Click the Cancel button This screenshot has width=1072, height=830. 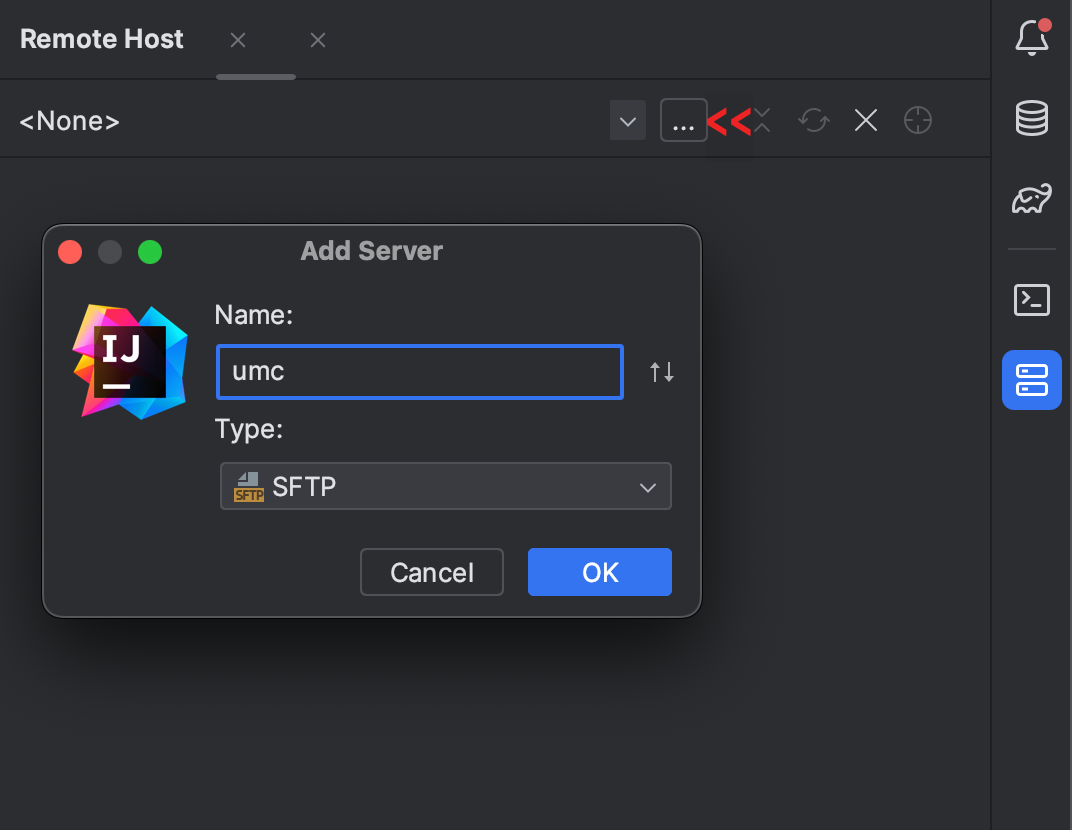tap(432, 572)
